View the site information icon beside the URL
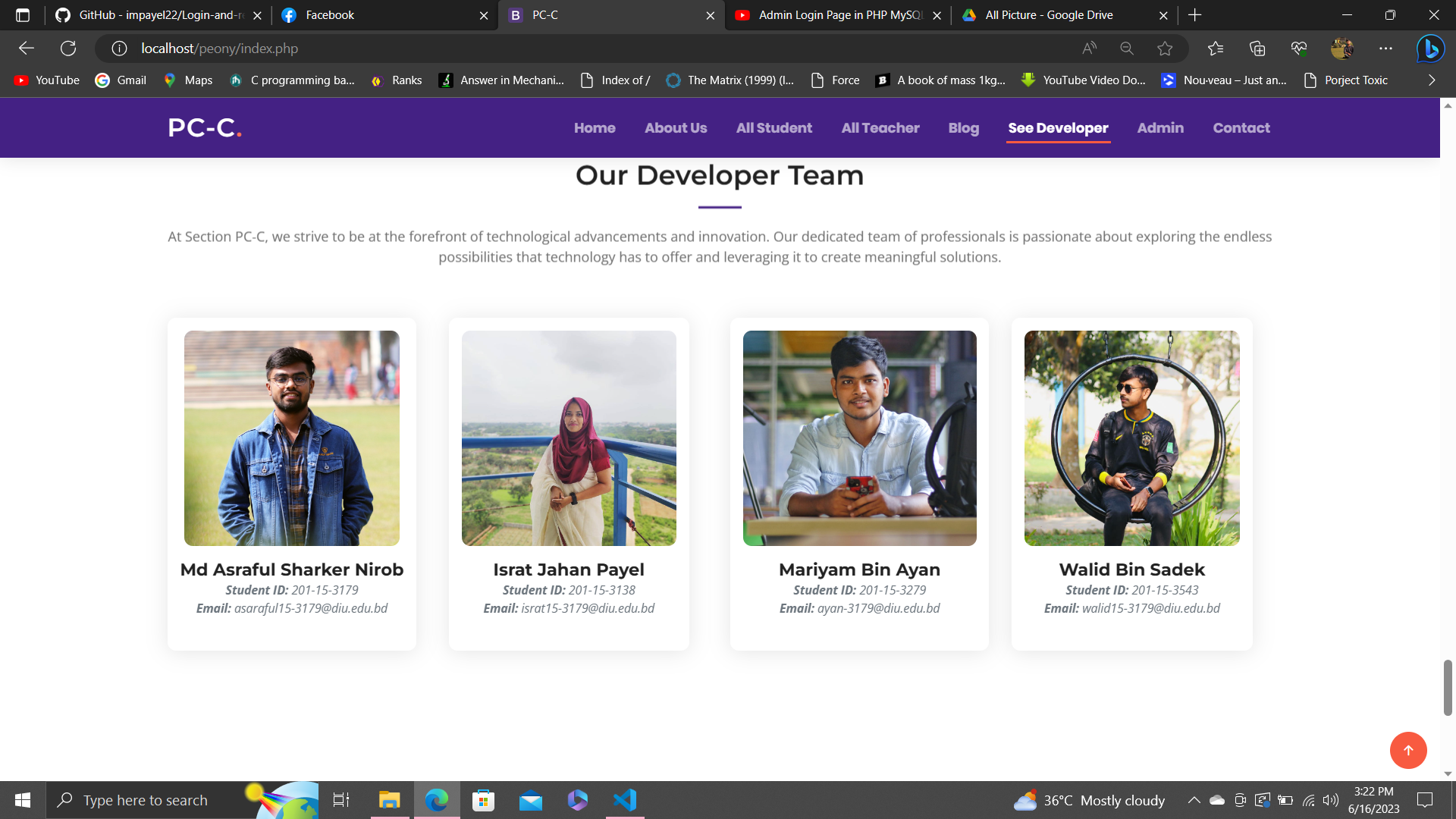 [119, 49]
